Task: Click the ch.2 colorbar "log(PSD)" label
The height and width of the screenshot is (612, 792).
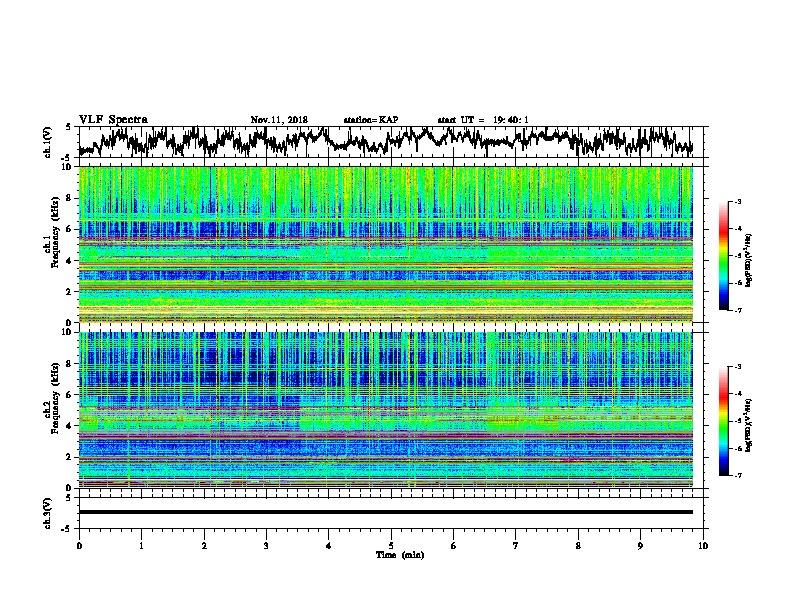Action: (749, 425)
